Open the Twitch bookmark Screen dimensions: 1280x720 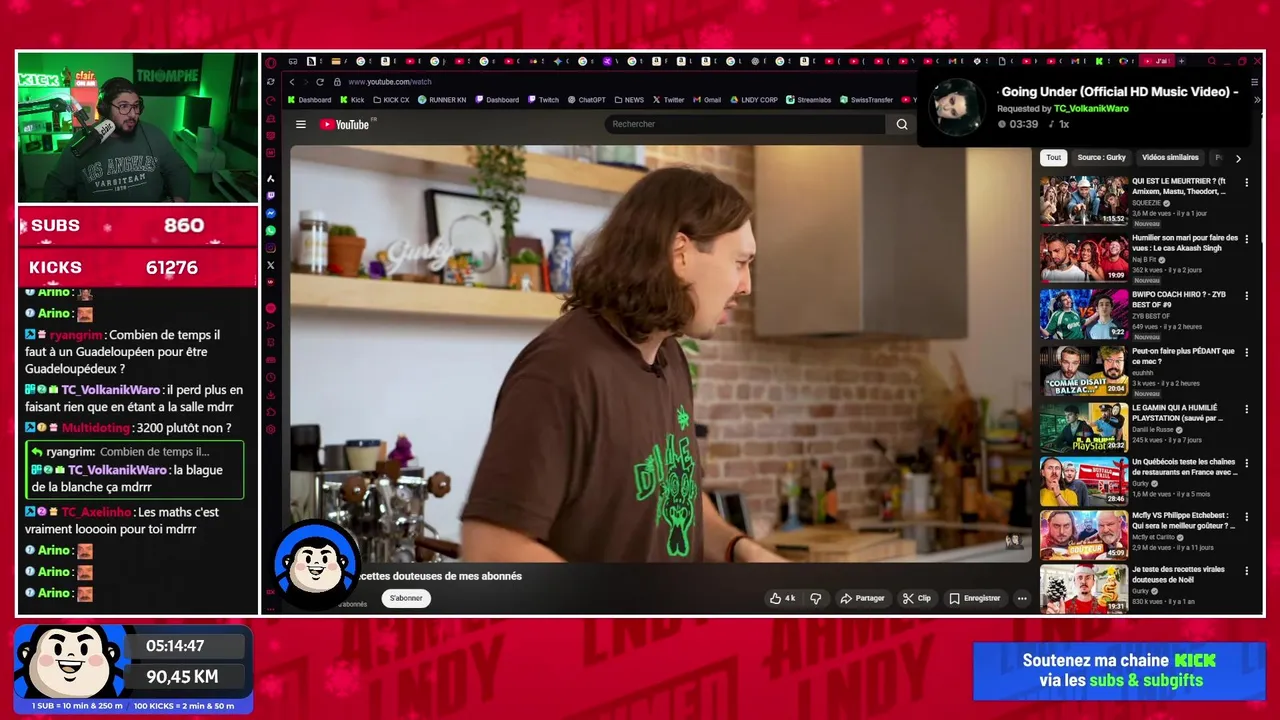pos(543,100)
